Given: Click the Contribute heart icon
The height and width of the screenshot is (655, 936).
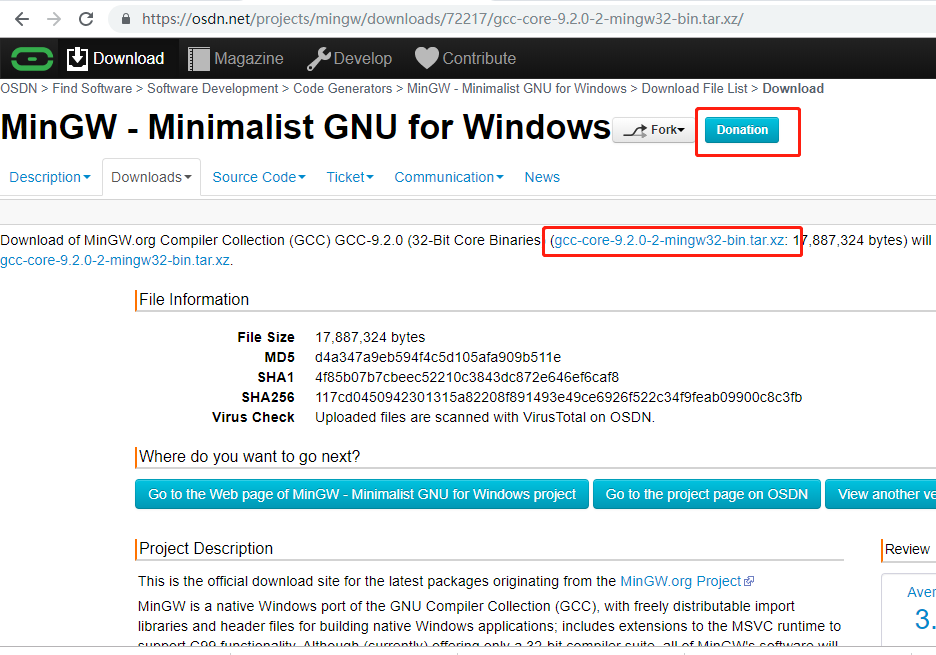Looking at the screenshot, I should (x=425, y=58).
